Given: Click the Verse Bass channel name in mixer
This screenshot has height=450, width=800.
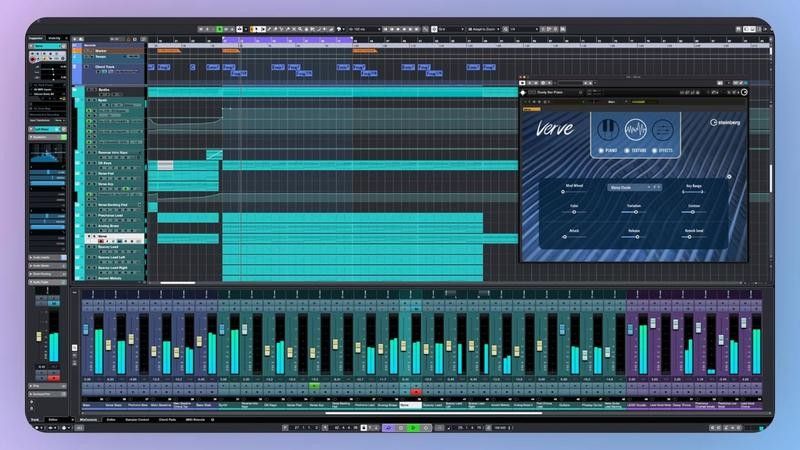Looking at the screenshot, I should click(115, 405).
